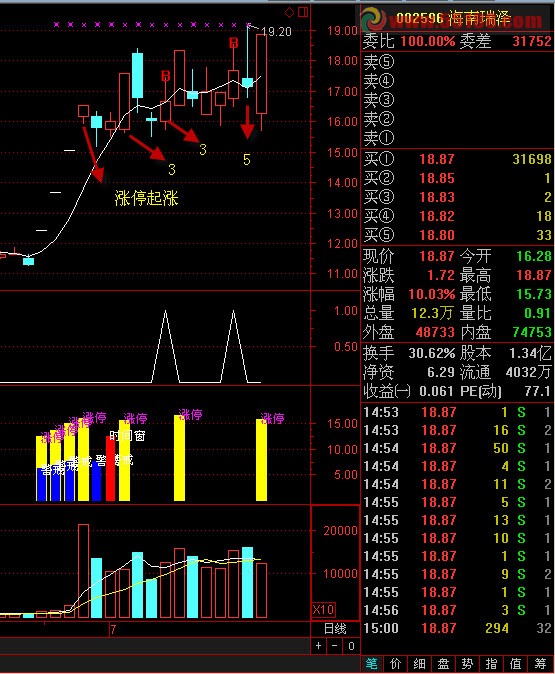This screenshot has width=555, height=674.
Task: Click the 涨幅 value 10.03%
Action: (x=432, y=294)
